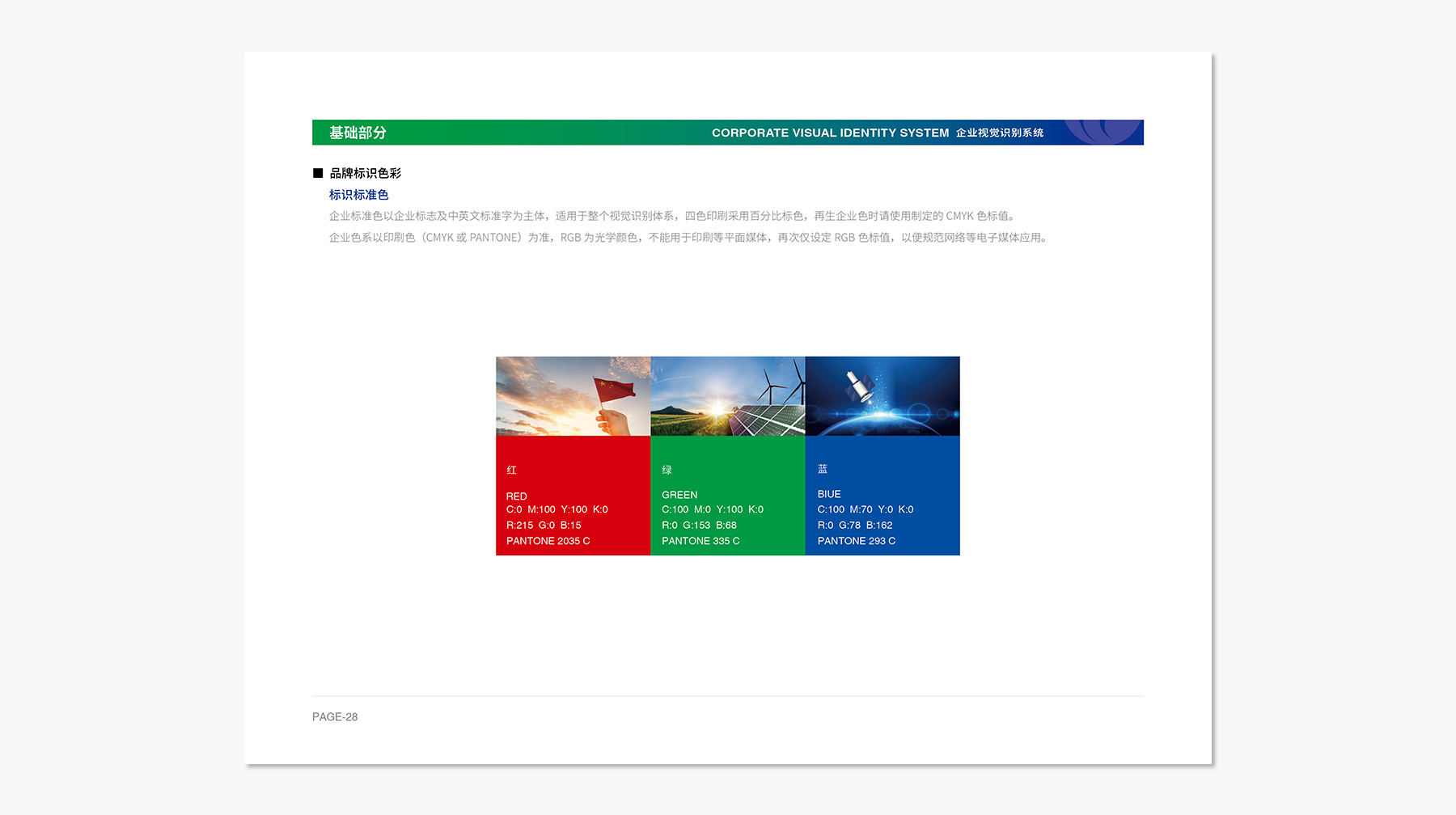The width and height of the screenshot is (1456, 815).
Task: Click the solar panels in the middle photo
Action: (x=768, y=420)
